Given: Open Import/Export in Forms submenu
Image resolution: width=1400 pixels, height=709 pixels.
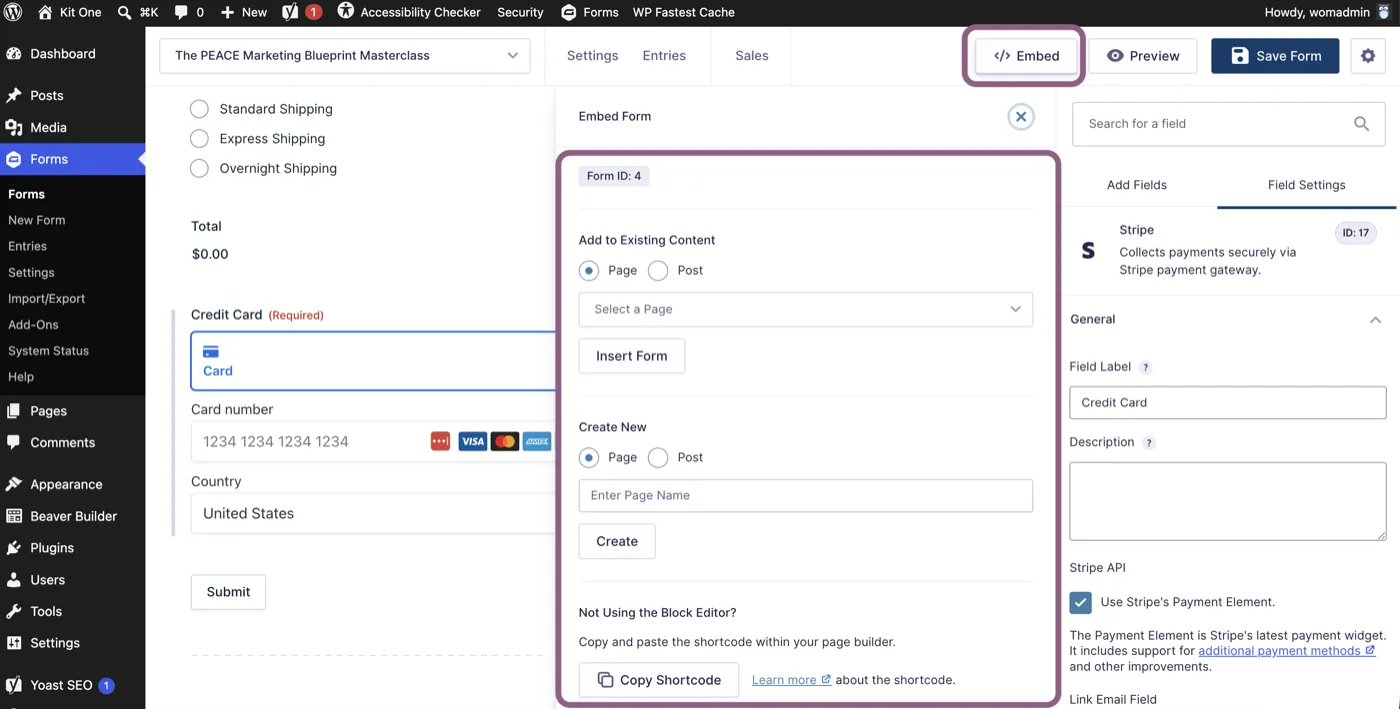Looking at the screenshot, I should point(47,298).
